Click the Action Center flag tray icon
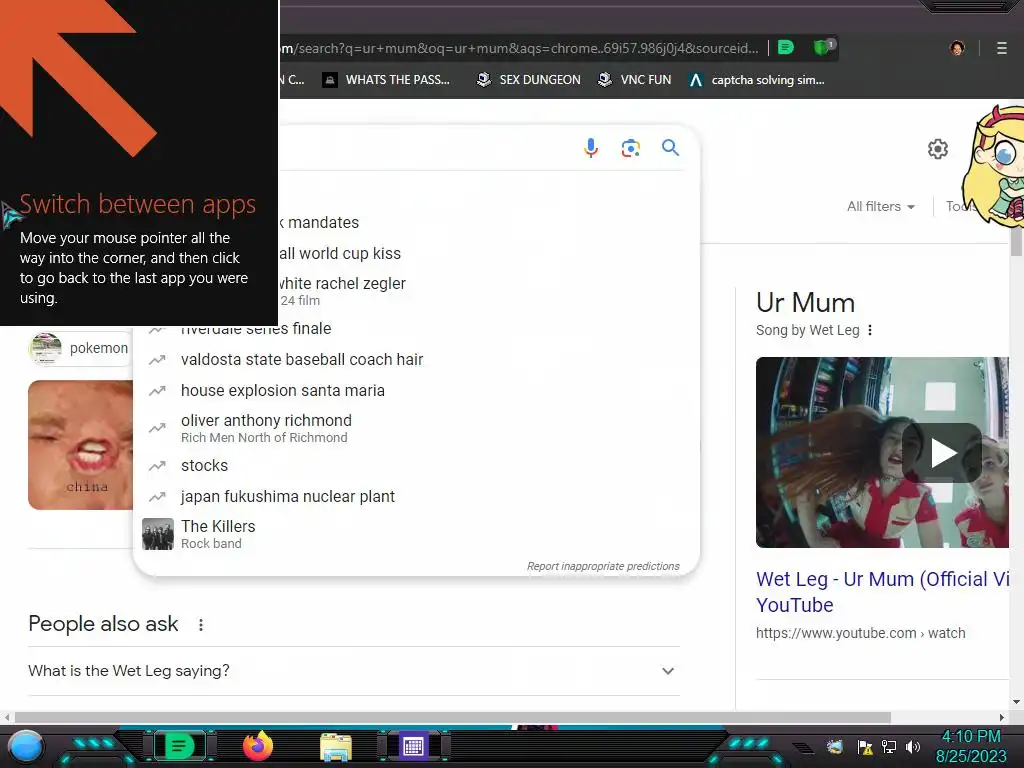This screenshot has height=768, width=1024. click(865, 746)
